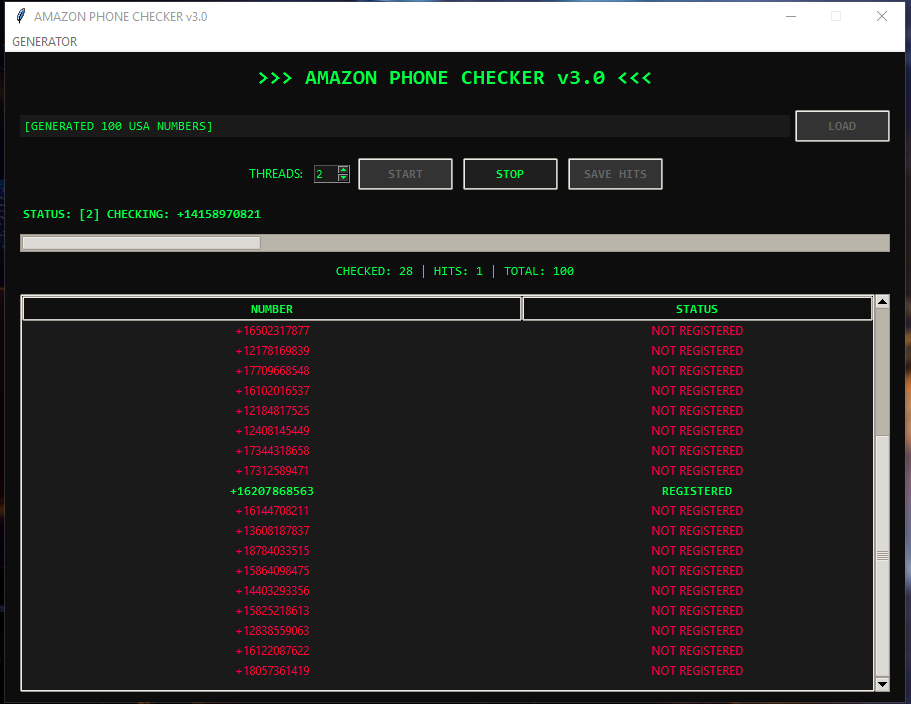This screenshot has width=911, height=704.
Task: Click the AMAZON PHONE CHECKER v3.0 heading
Action: (455, 78)
